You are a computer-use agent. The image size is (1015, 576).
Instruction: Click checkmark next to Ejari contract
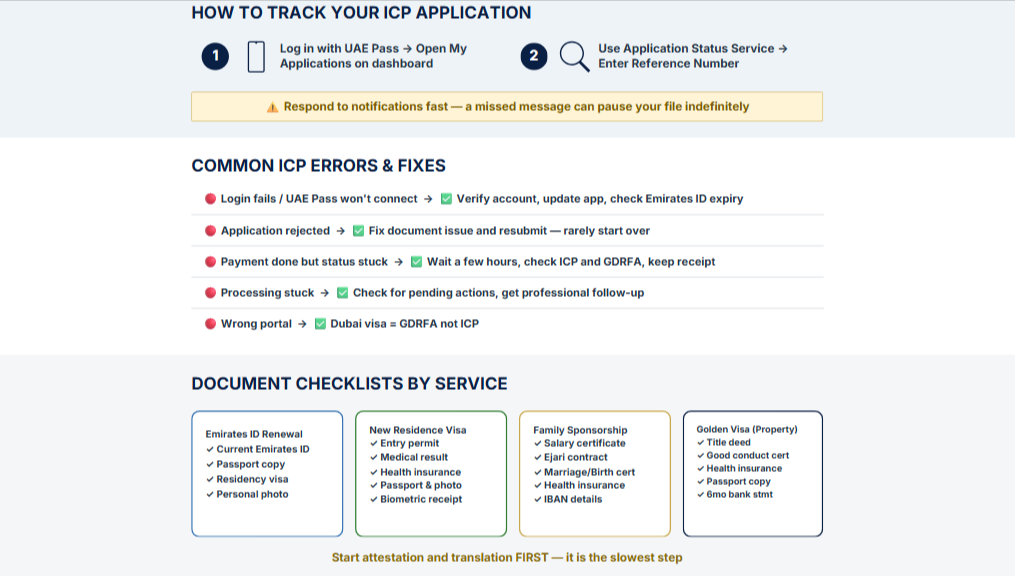(x=537, y=457)
